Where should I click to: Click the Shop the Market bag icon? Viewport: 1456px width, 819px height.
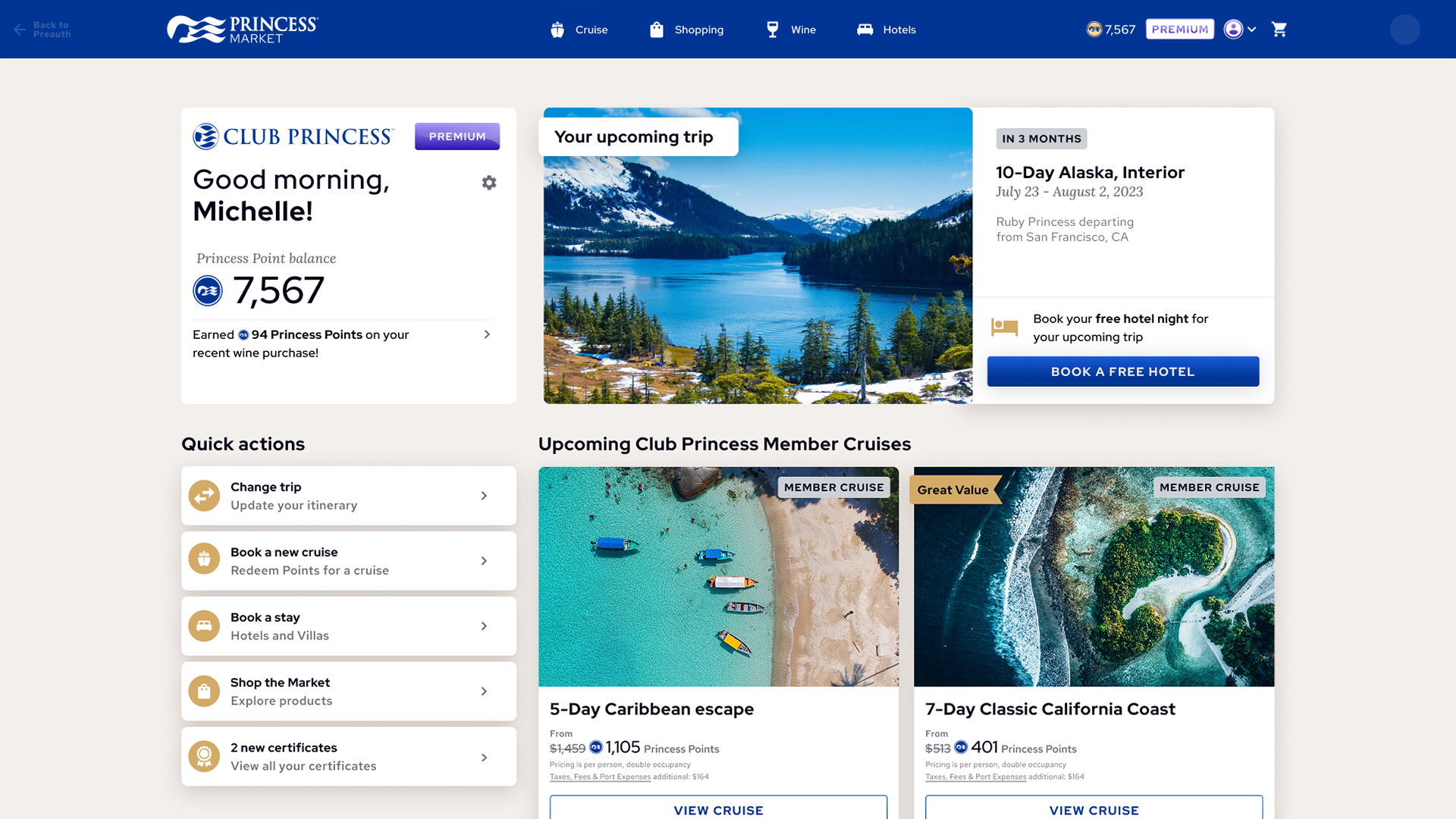[204, 692]
